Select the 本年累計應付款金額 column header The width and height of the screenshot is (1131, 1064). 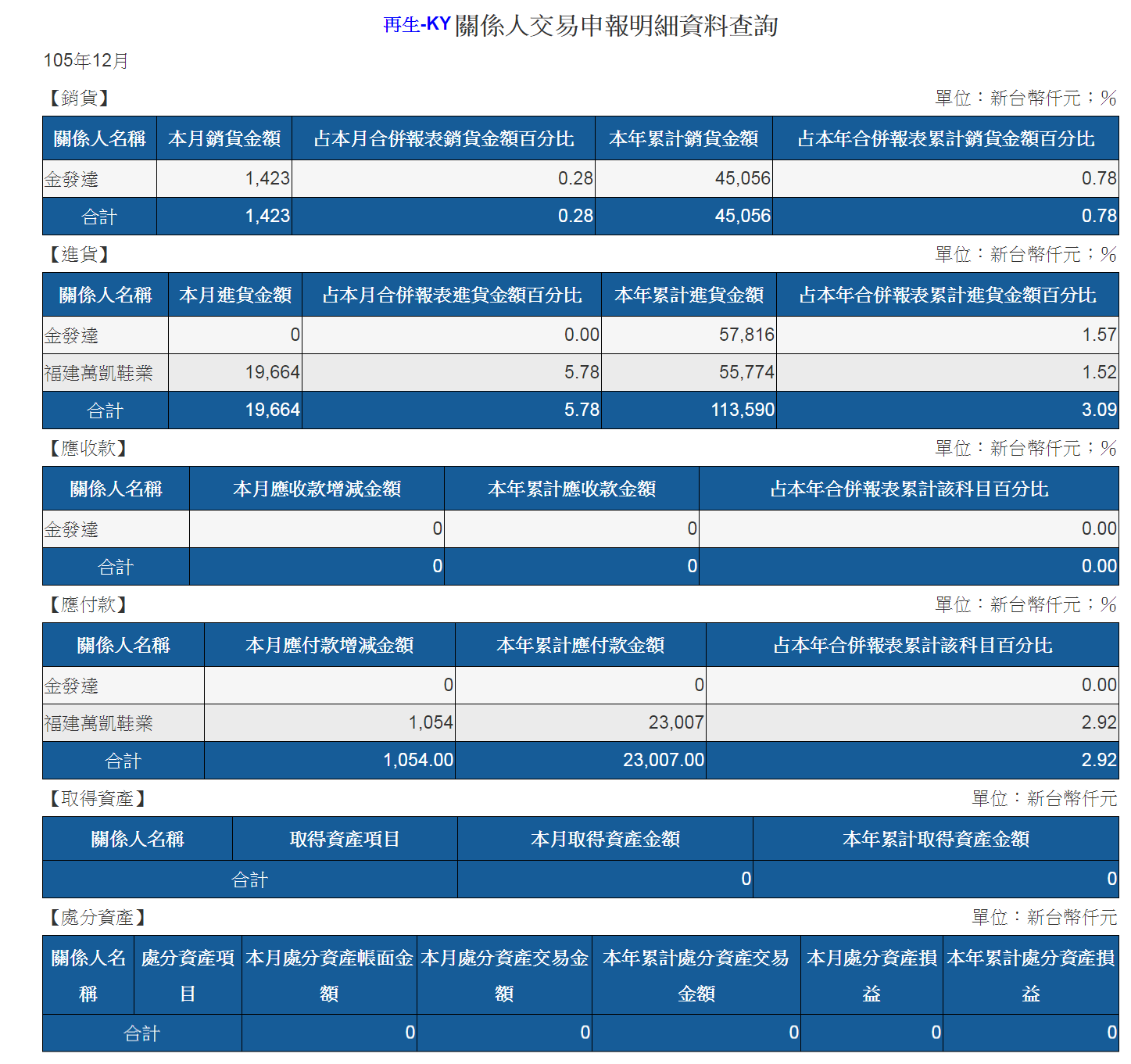coord(580,645)
